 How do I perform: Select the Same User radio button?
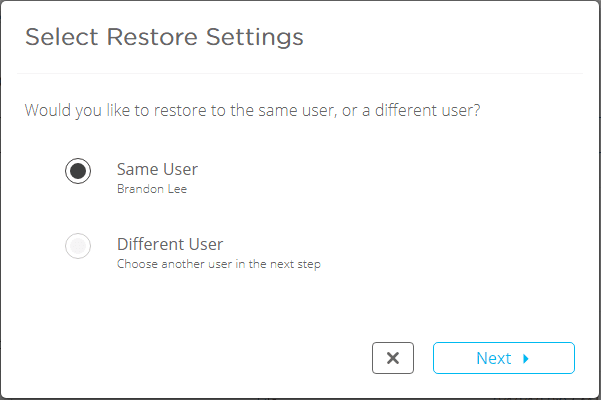coord(78,171)
